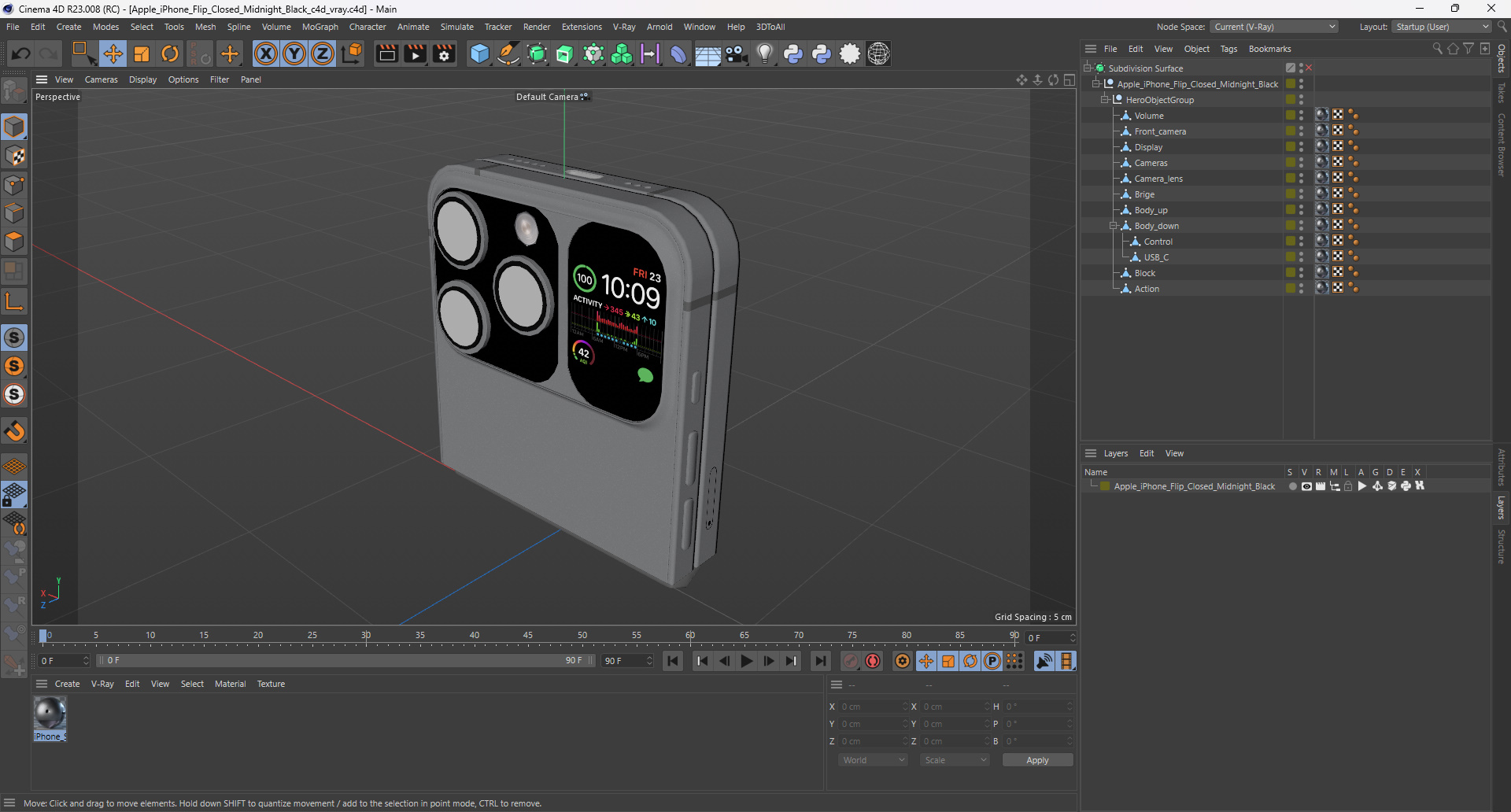Image resolution: width=1511 pixels, height=812 pixels.
Task: Click the timeline range bar at 90 F
Action: [x=574, y=661]
